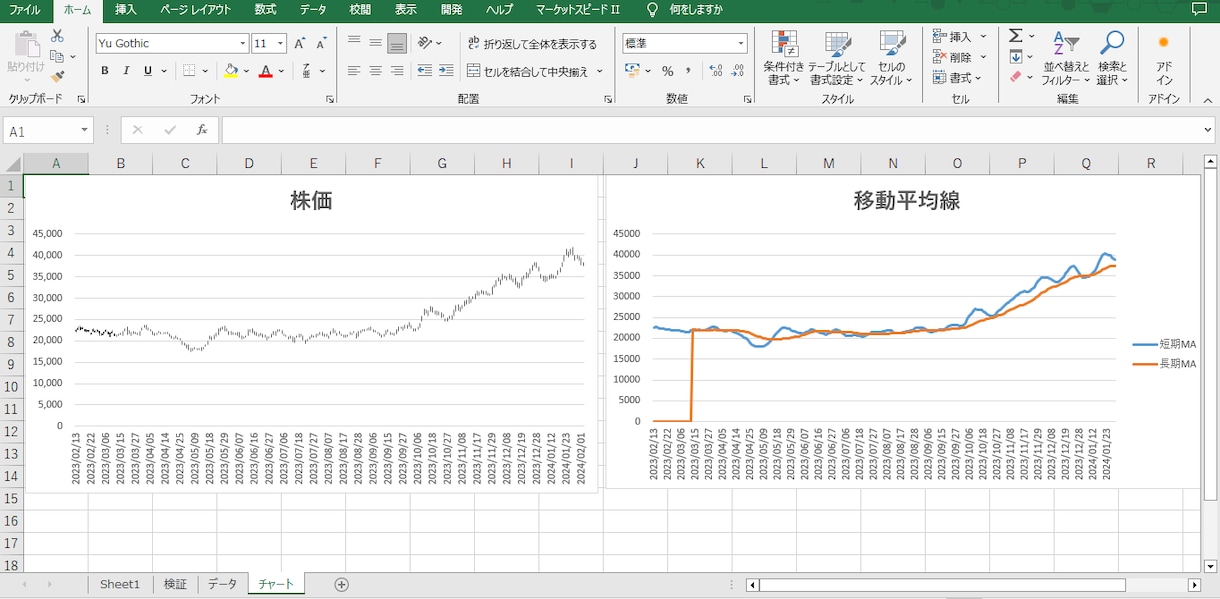Switch to the 校閲 ribbon tab
Viewport: 1220px width, 599px height.
pyautogui.click(x=360, y=10)
